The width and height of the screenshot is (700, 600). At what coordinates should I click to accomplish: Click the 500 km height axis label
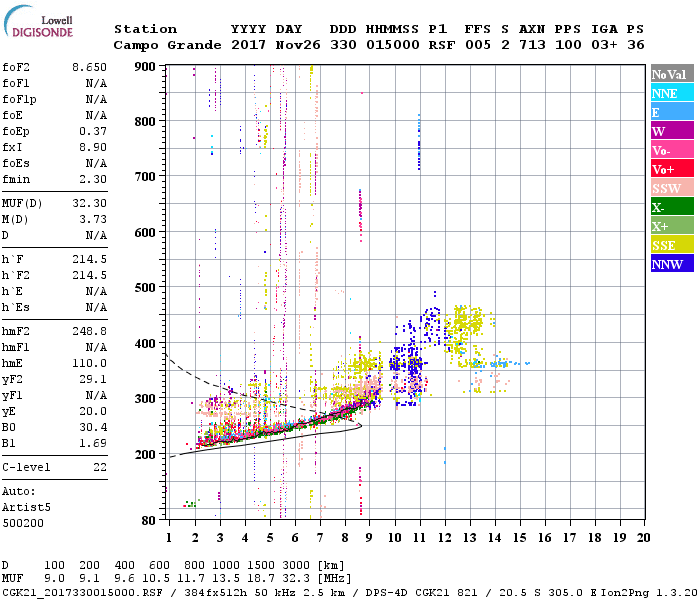(145, 288)
